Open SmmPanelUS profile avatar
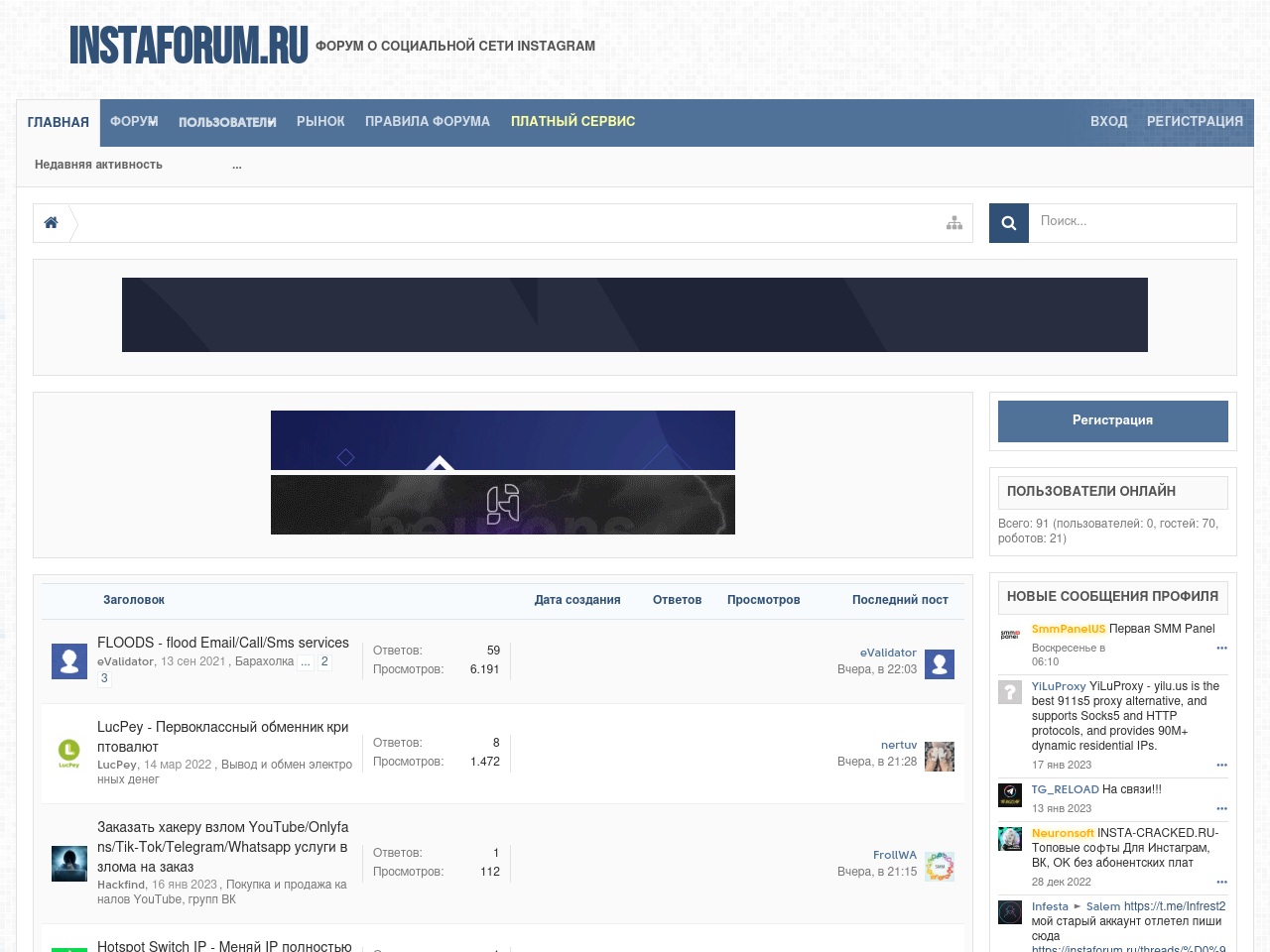This screenshot has height=952, width=1270. tap(1010, 634)
